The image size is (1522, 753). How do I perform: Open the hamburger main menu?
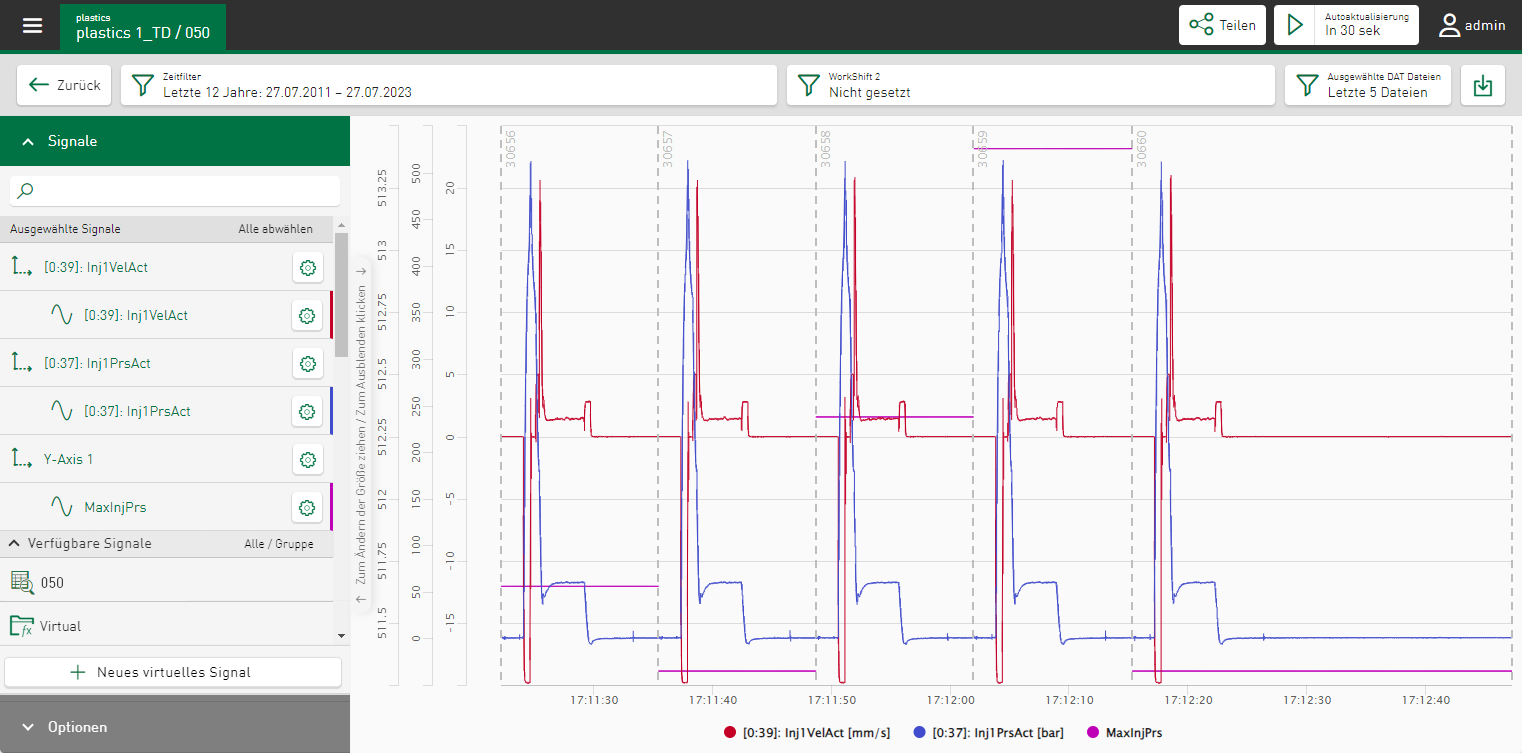click(33, 26)
